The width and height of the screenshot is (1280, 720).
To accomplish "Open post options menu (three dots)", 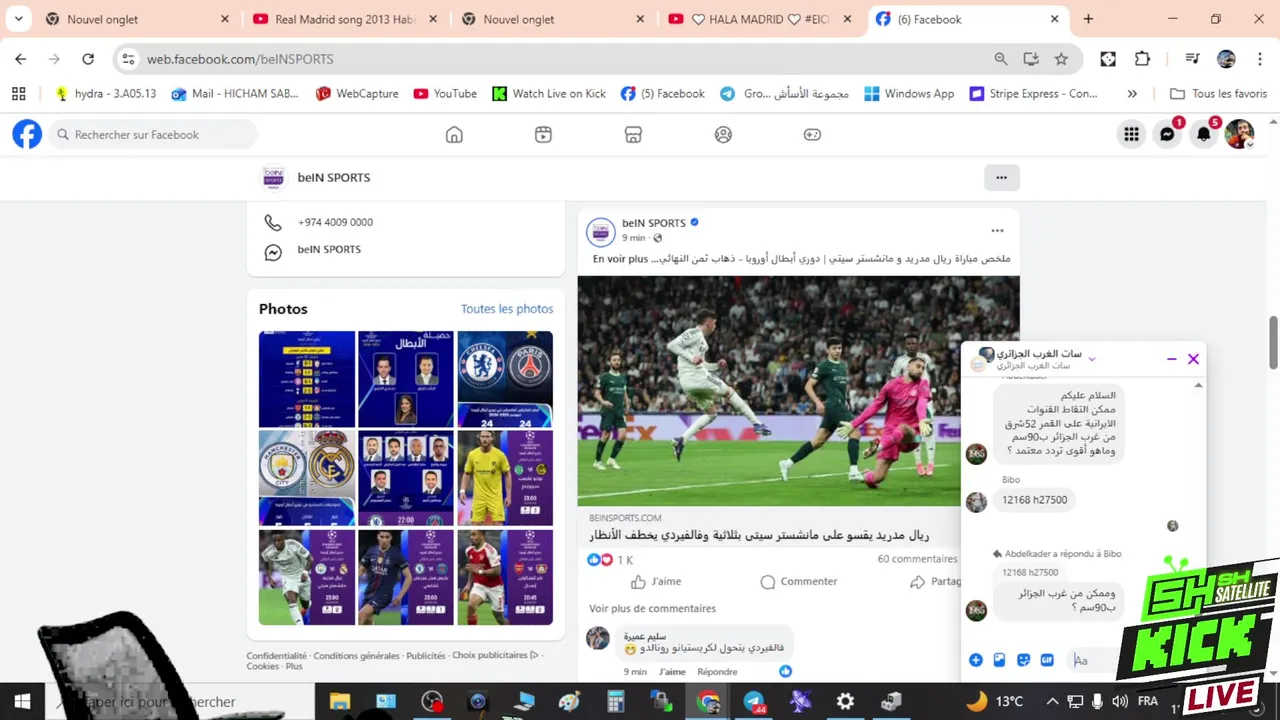I will coord(997,231).
